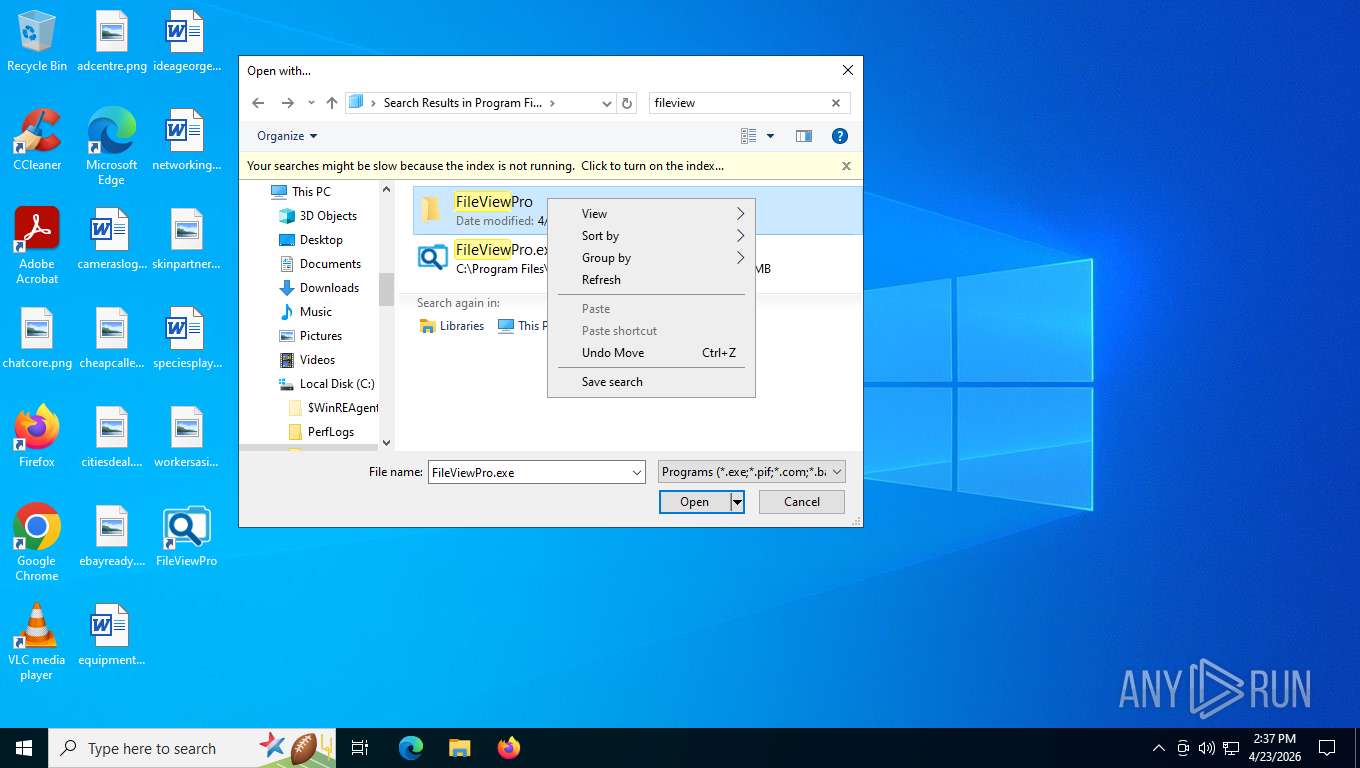Select the cameraslog Word document icon
The width and height of the screenshot is (1360, 768).
pos(112,239)
